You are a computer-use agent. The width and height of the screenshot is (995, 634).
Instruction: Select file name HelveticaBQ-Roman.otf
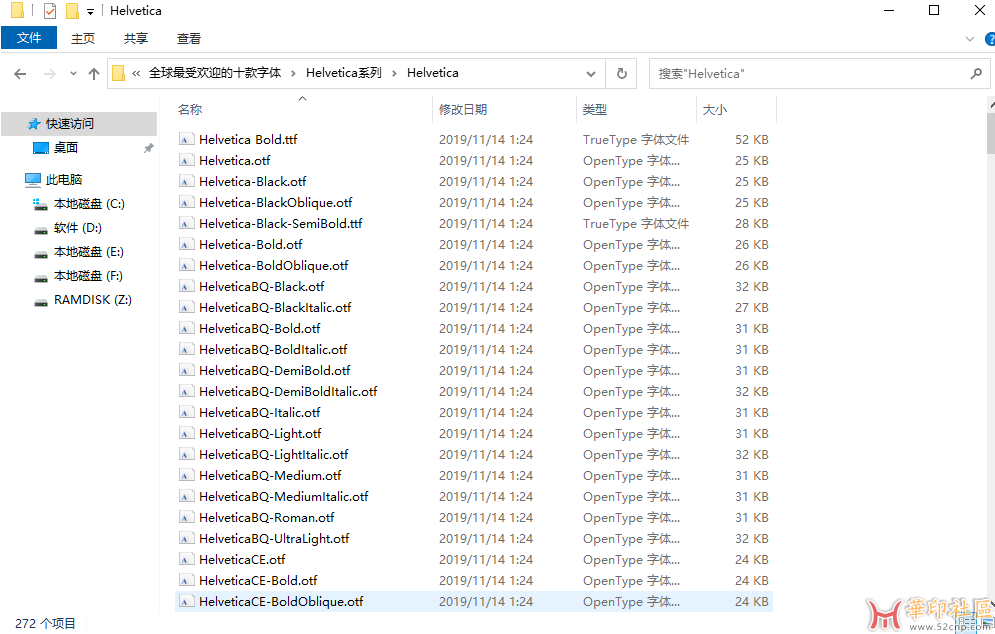(x=267, y=517)
